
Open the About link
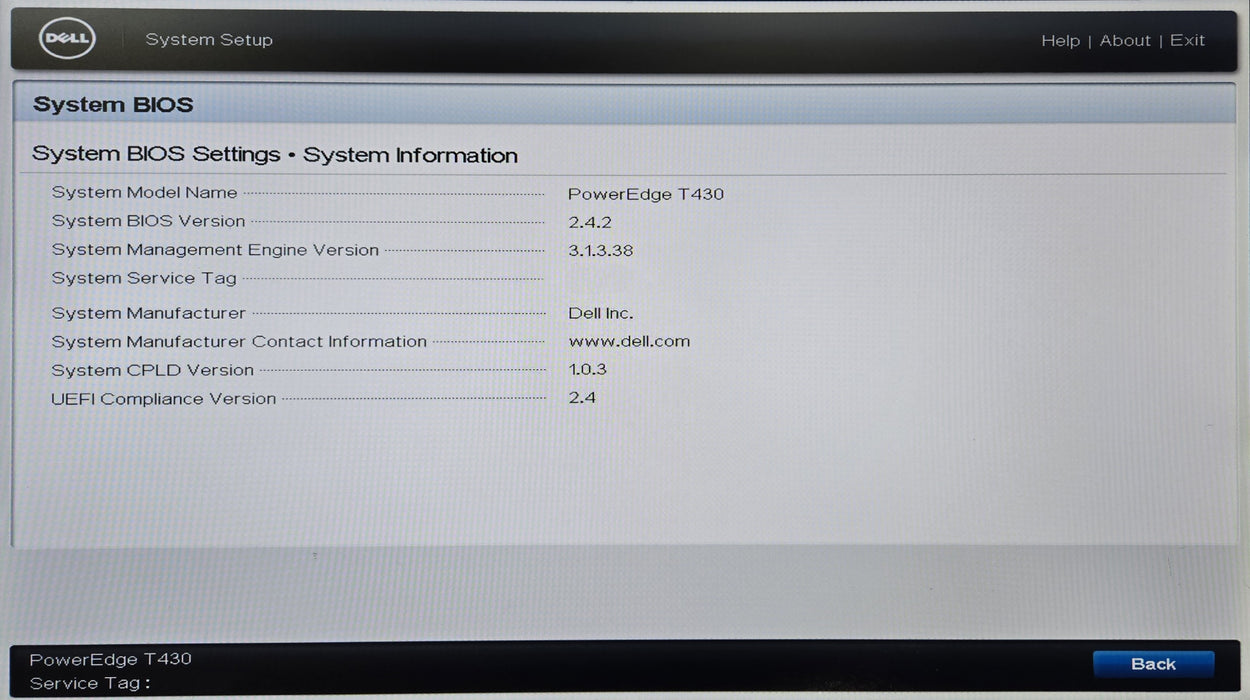pyautogui.click(x=1125, y=41)
